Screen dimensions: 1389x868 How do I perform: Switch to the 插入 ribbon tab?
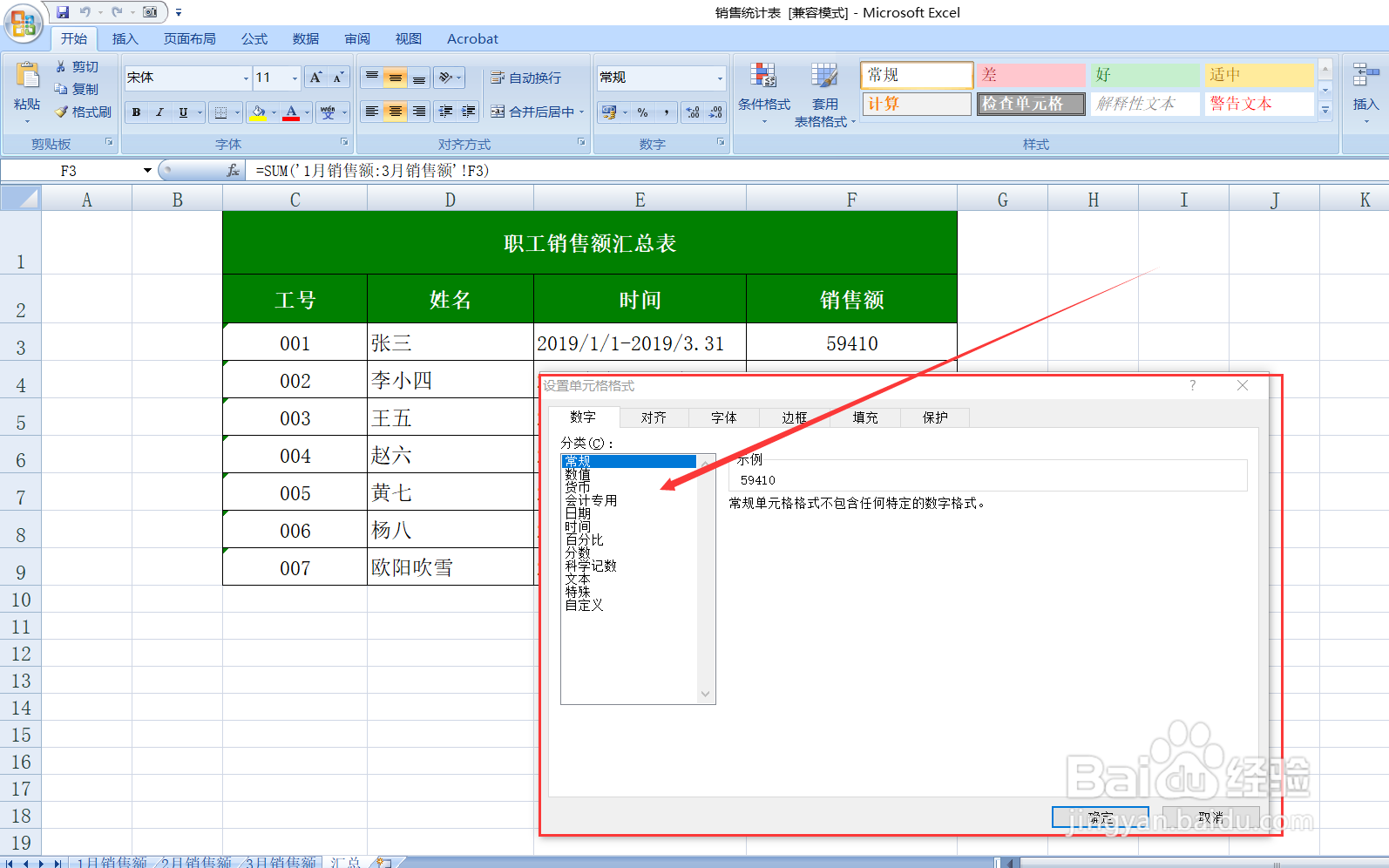tap(125, 38)
